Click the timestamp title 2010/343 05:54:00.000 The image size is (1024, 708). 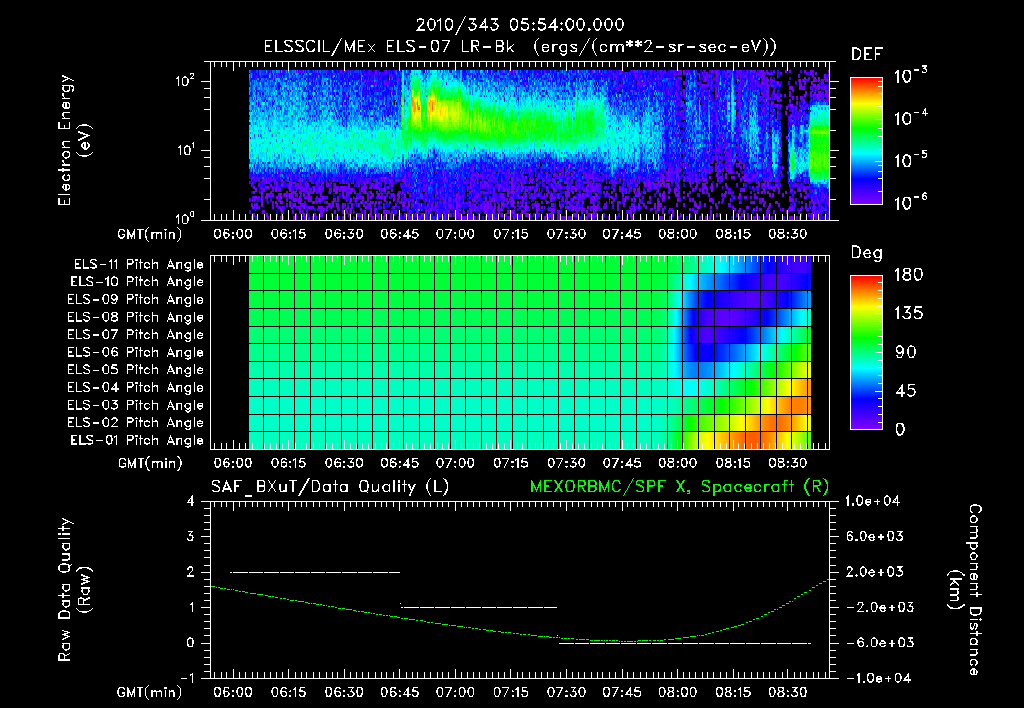(520, 25)
